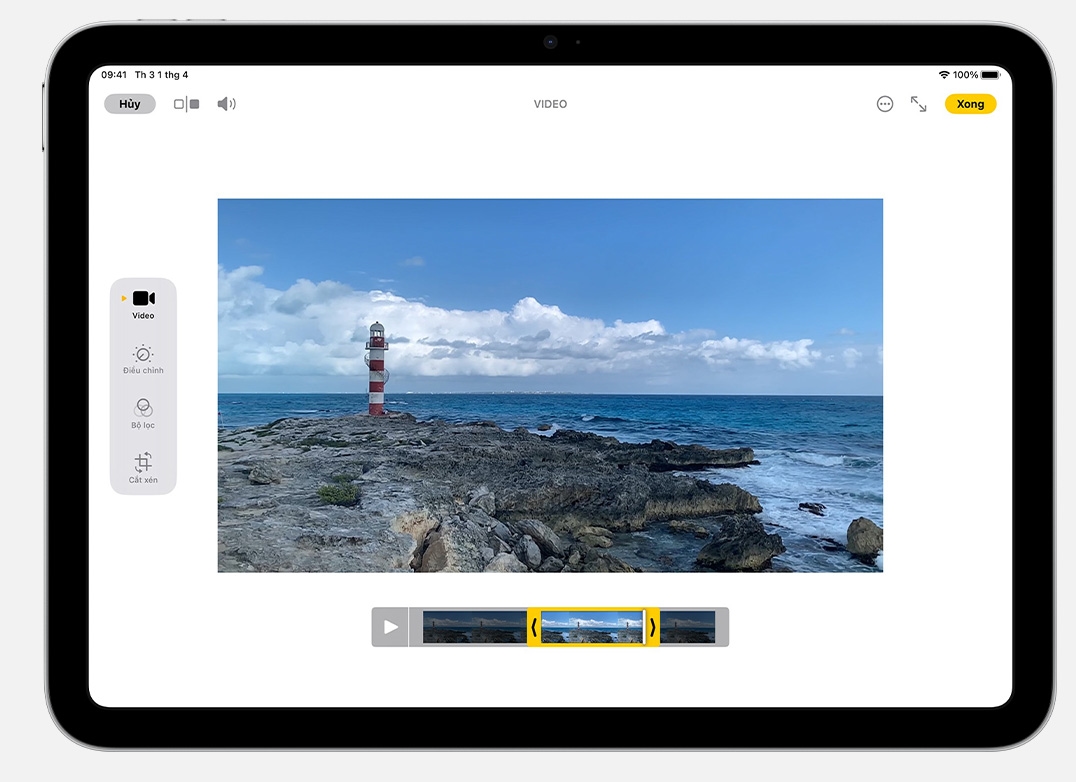Screen dimensions: 1076x782
Task: Play the video using the play button
Action: click(391, 627)
